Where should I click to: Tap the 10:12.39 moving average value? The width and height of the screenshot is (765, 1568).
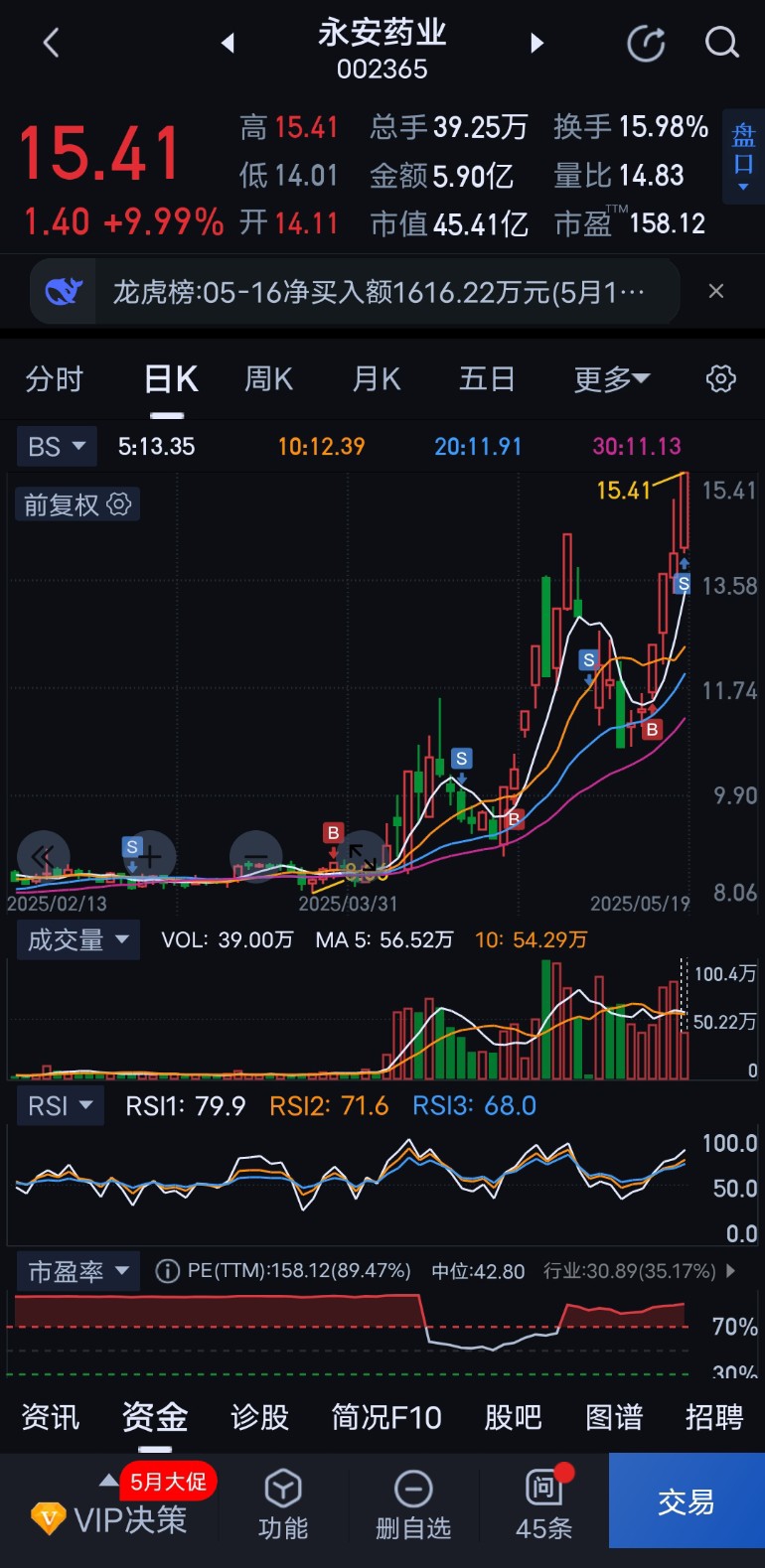(321, 447)
